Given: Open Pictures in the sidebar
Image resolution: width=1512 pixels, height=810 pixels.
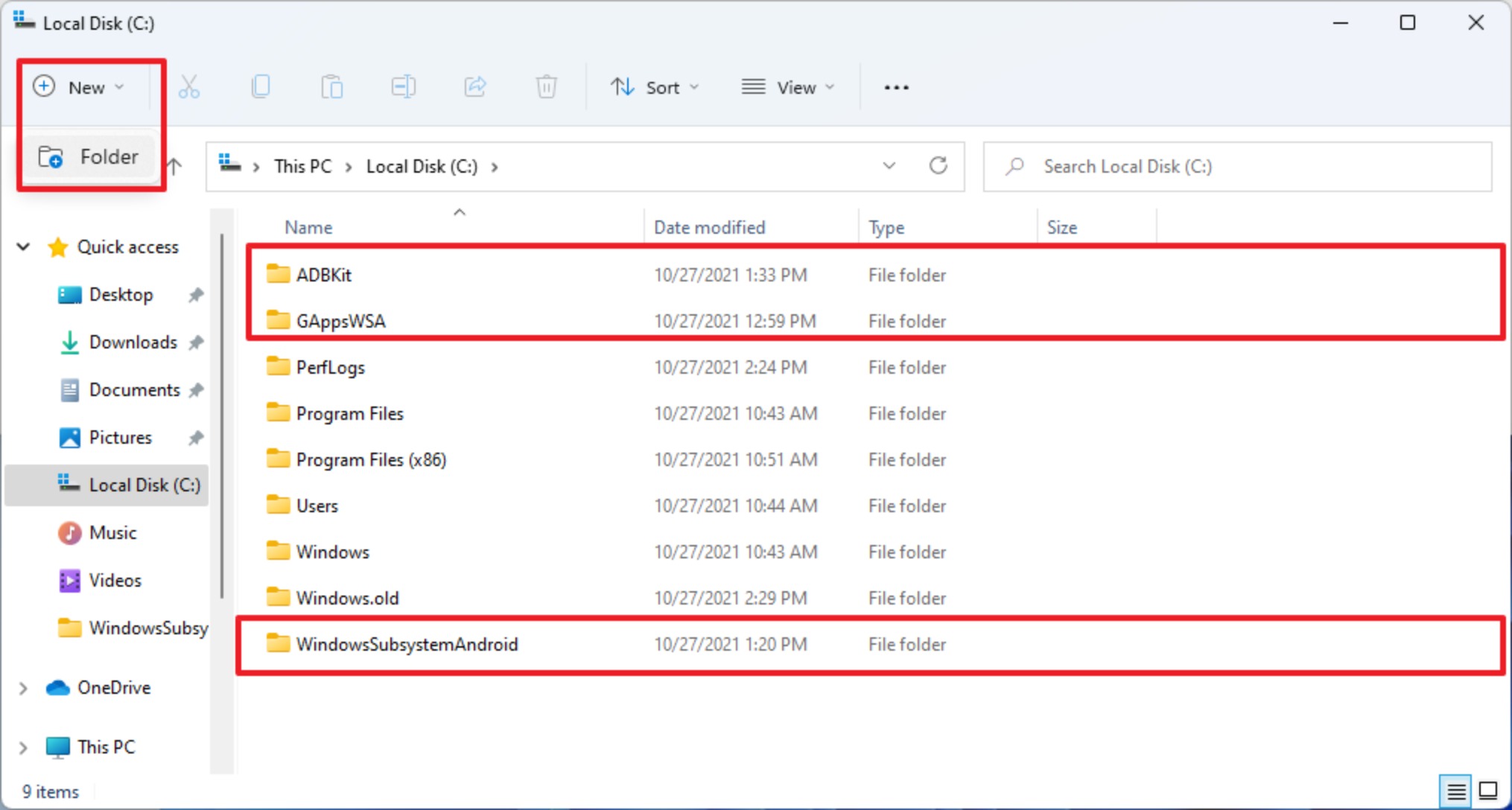Looking at the screenshot, I should [x=120, y=437].
